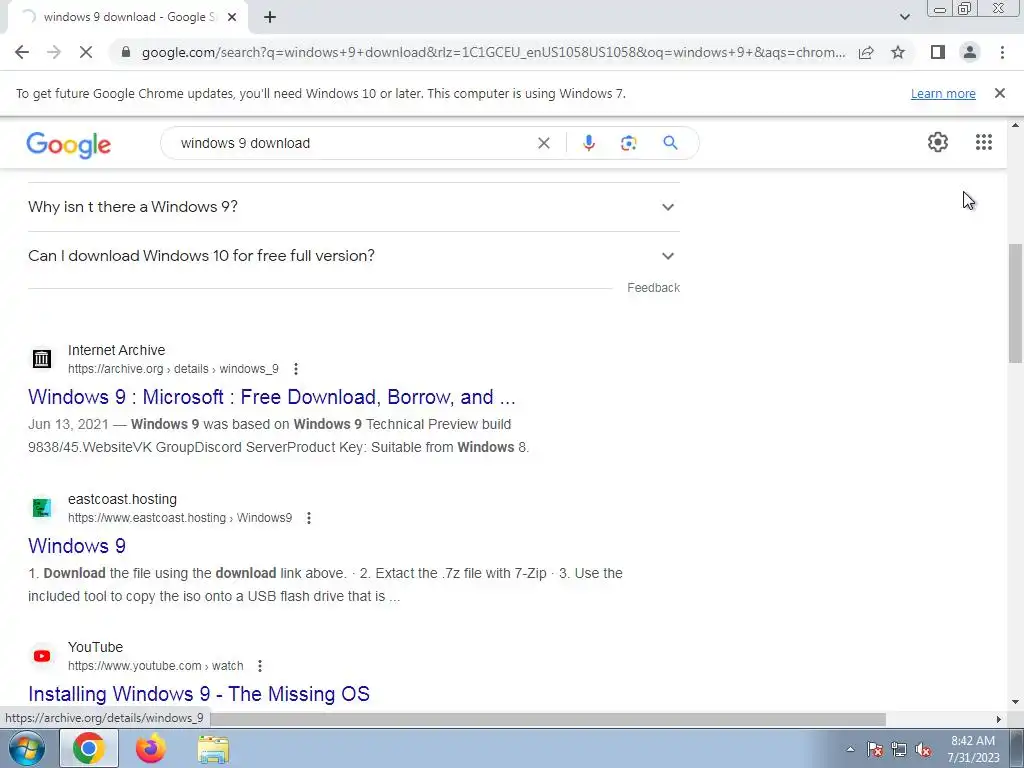Search by image with Google Lens

click(628, 143)
